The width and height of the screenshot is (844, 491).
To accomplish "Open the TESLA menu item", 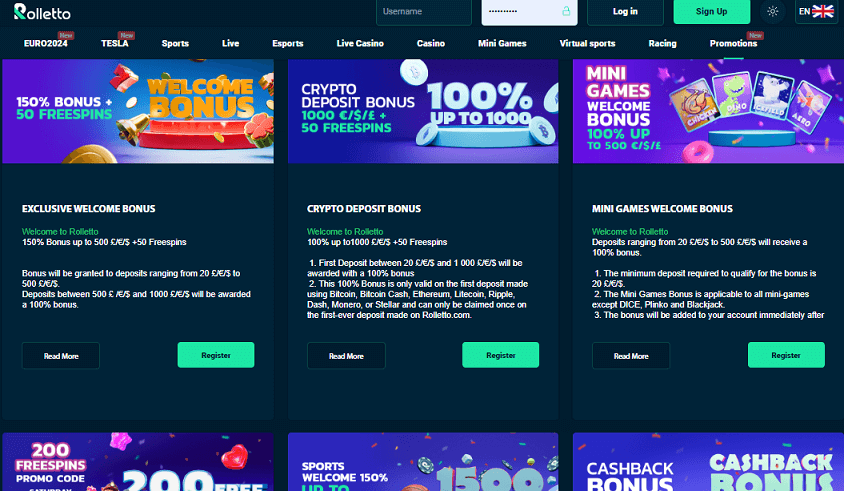I will [115, 44].
